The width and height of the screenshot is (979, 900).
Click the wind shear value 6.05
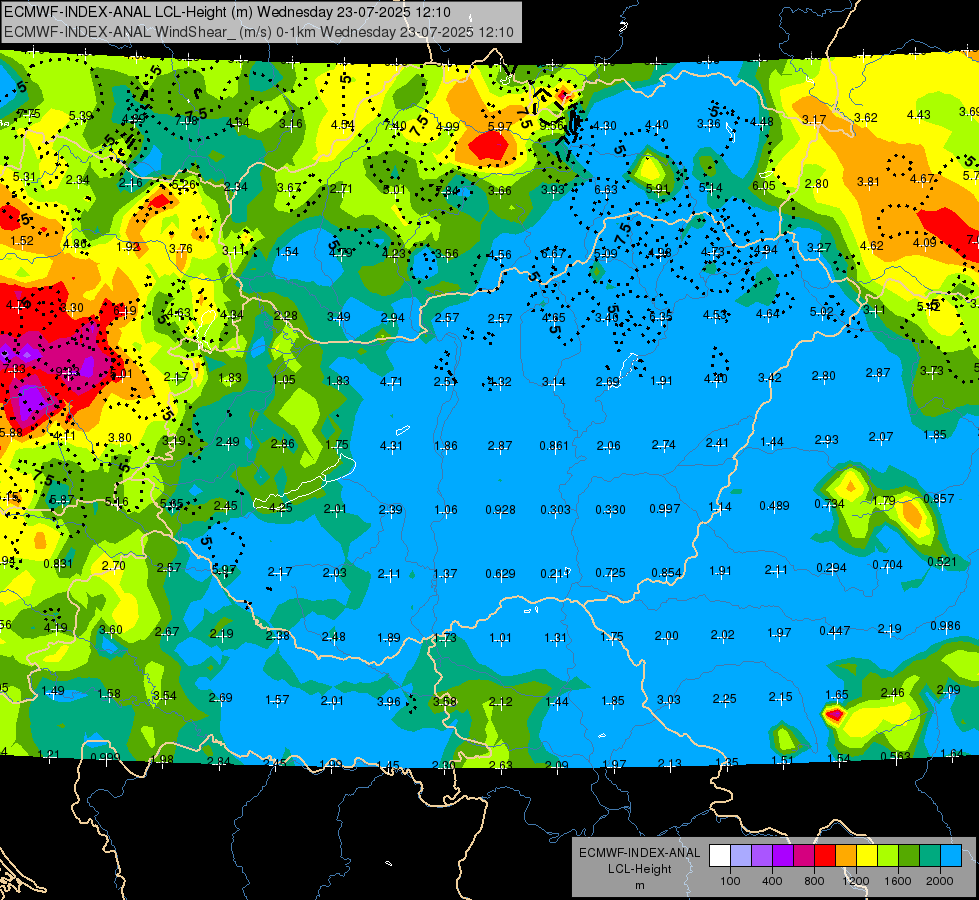click(764, 185)
